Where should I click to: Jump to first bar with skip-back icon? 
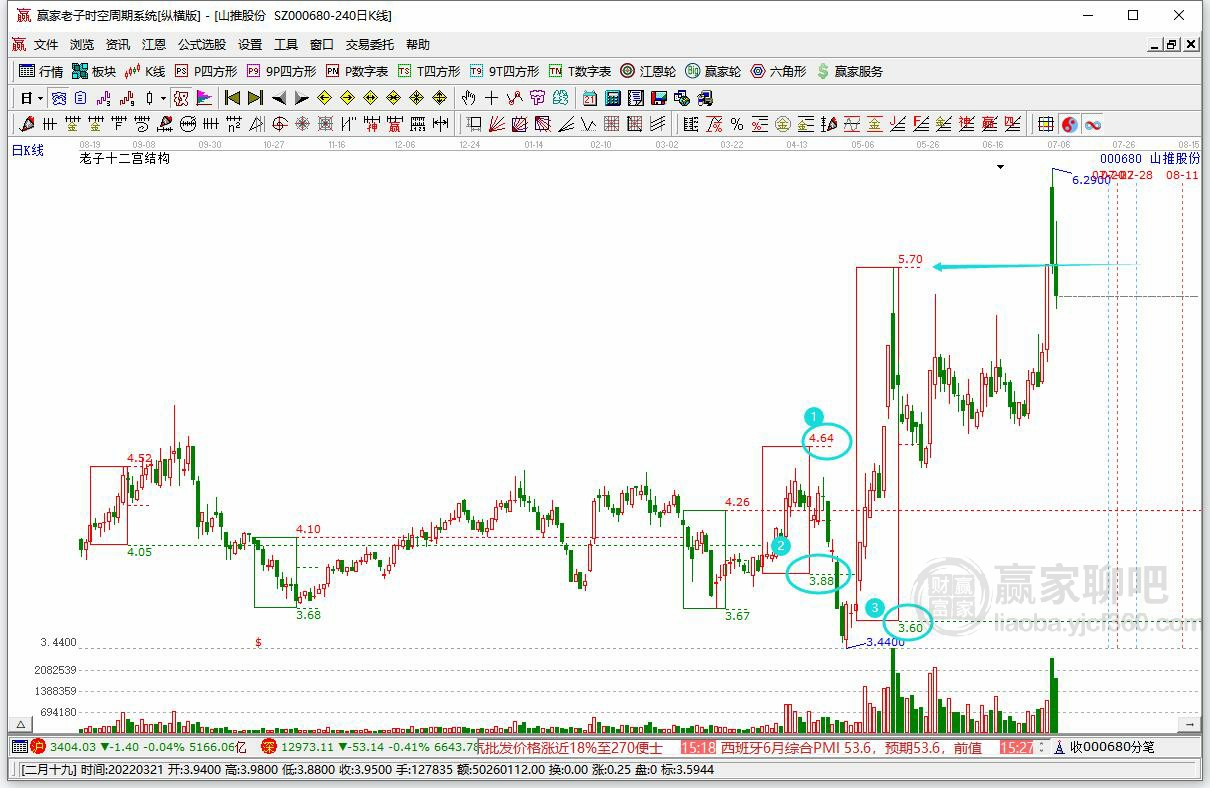pos(232,98)
